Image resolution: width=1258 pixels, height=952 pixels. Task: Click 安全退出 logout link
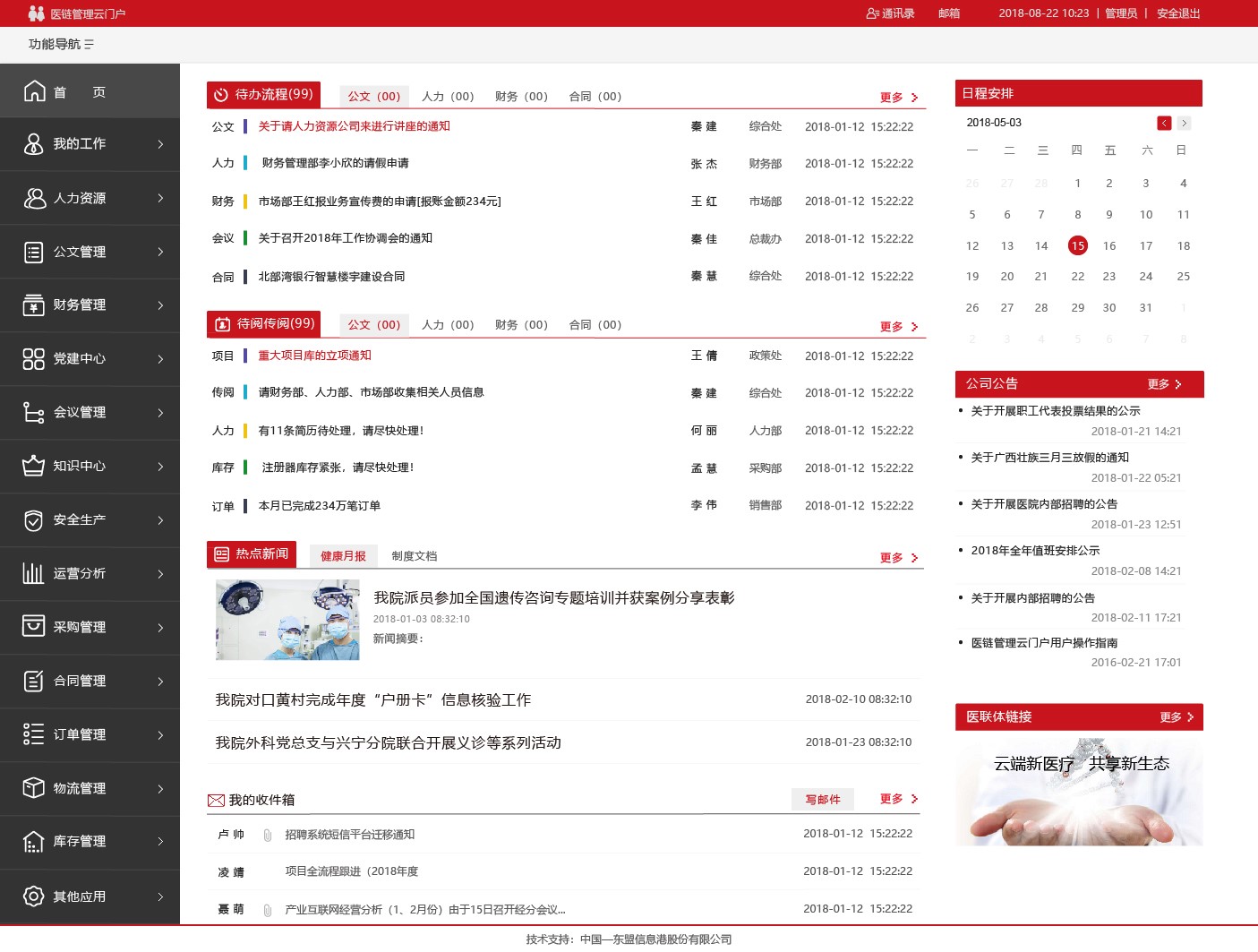(x=1178, y=13)
